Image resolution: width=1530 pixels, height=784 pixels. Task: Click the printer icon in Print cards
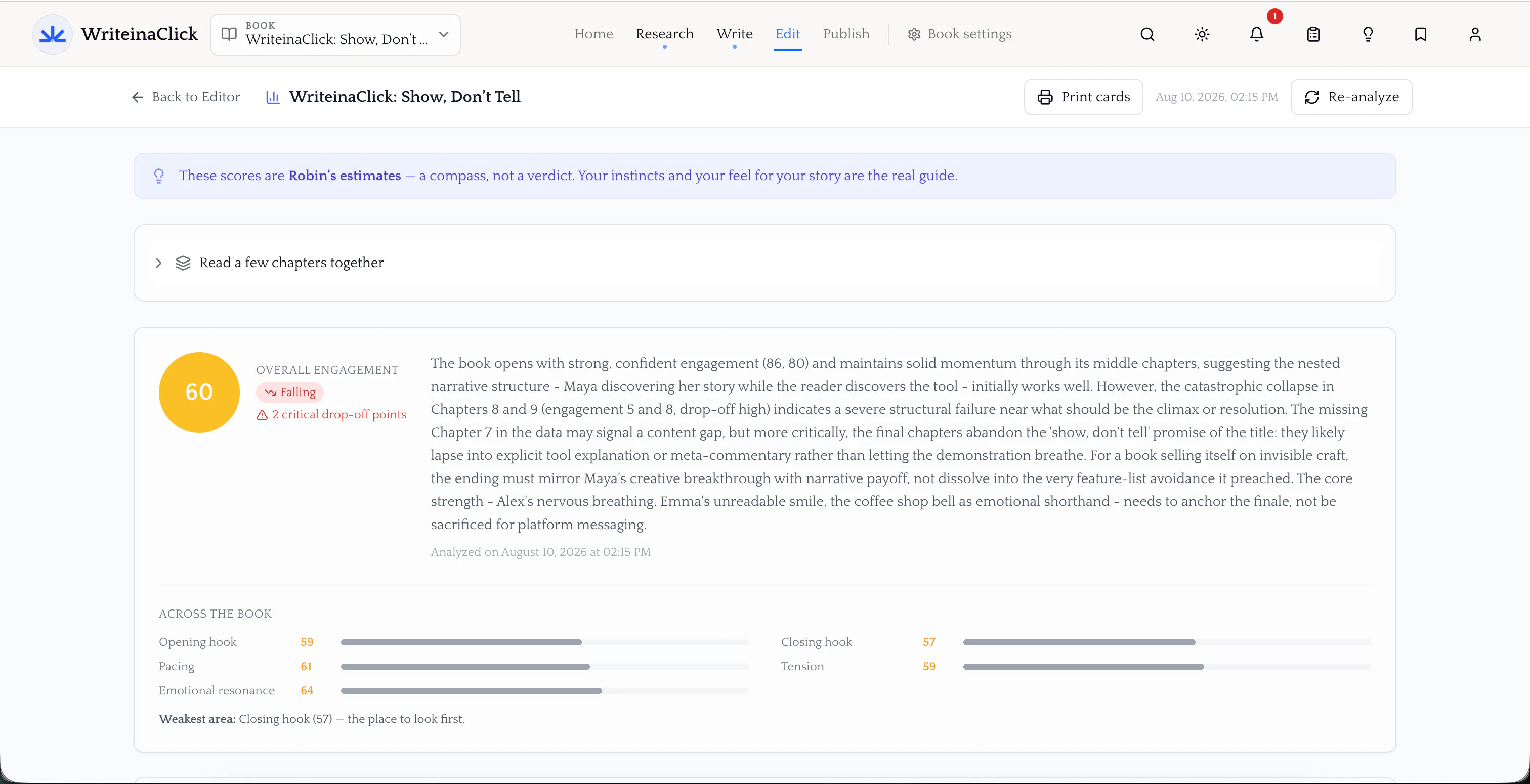1045,97
